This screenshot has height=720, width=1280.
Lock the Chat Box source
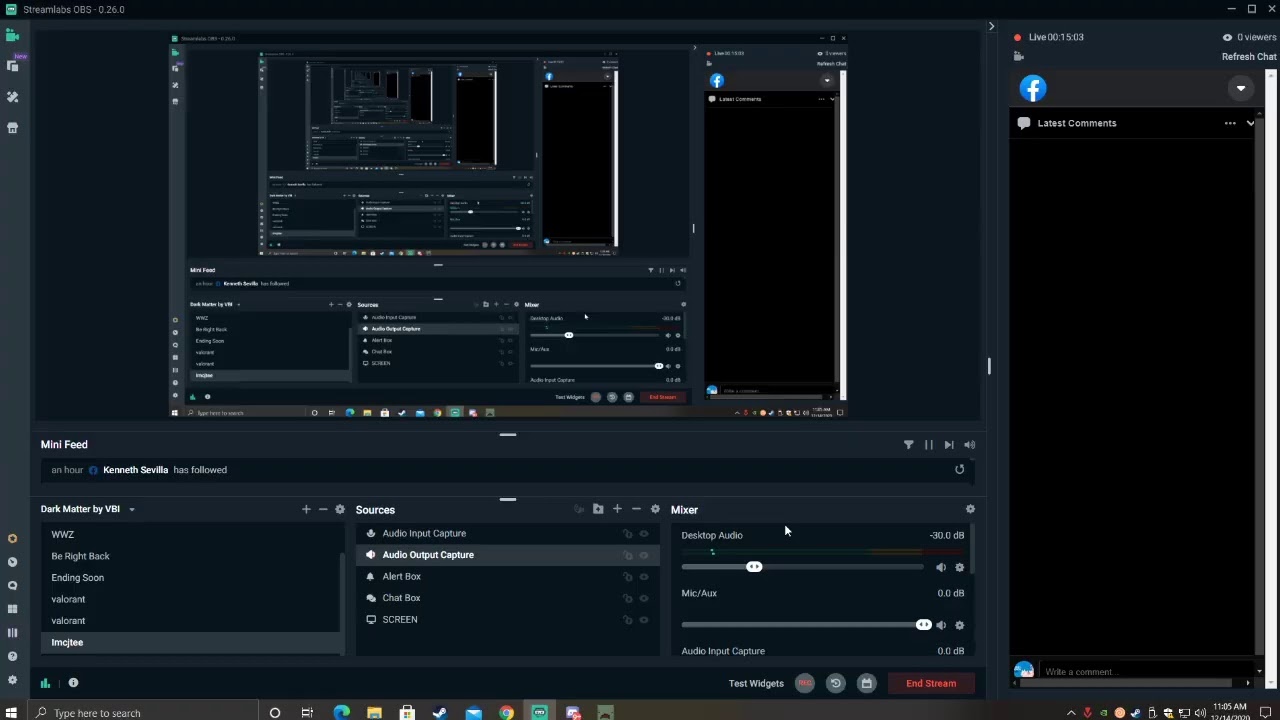pos(628,598)
